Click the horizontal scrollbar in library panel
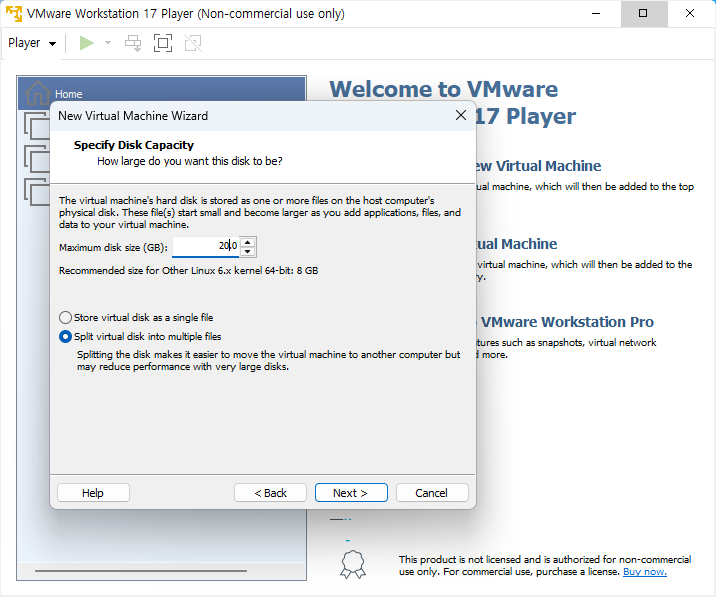The image size is (716, 597). 141,571
